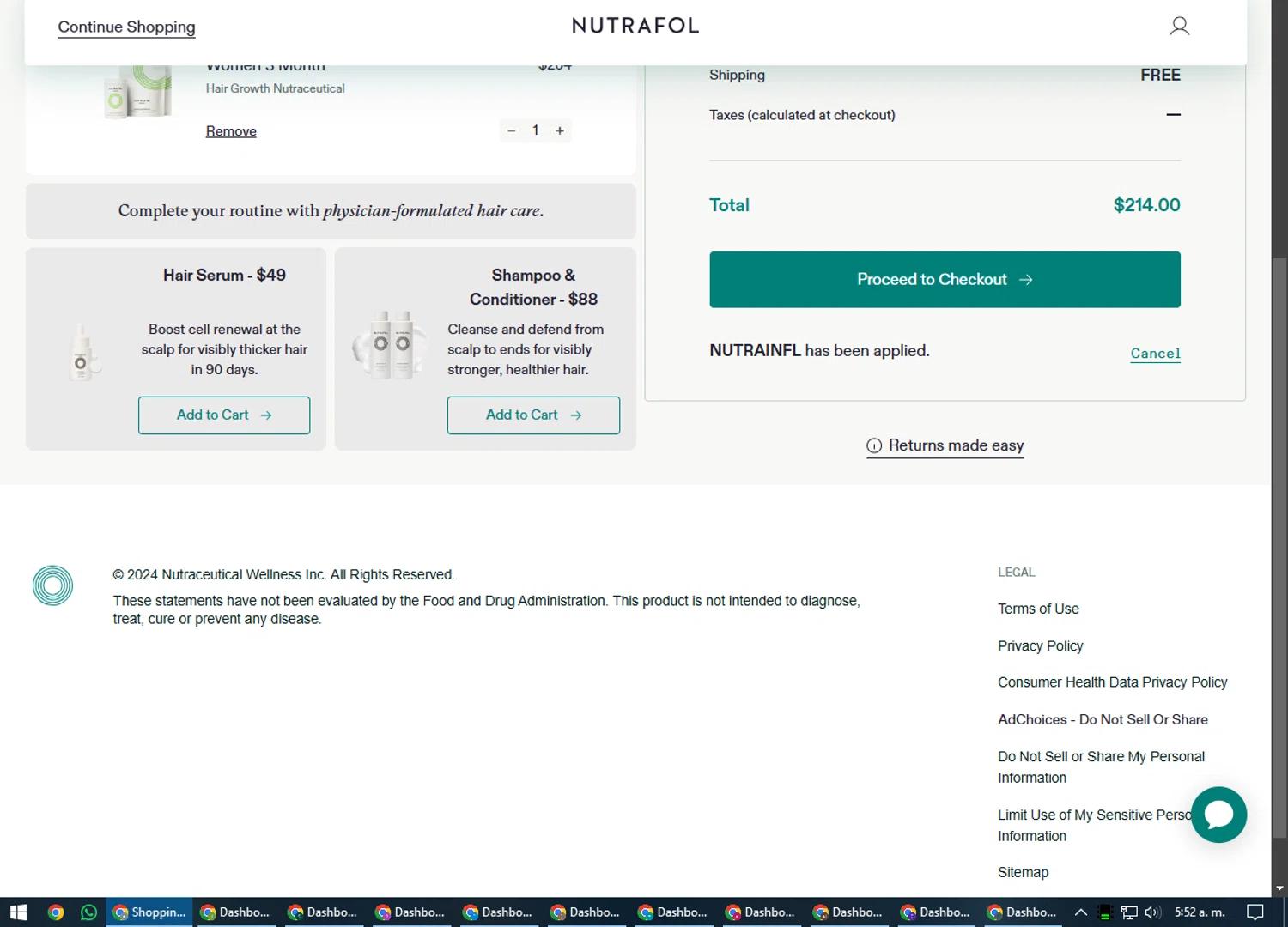
Task: Show hidden system tray icons
Action: pos(1081,912)
